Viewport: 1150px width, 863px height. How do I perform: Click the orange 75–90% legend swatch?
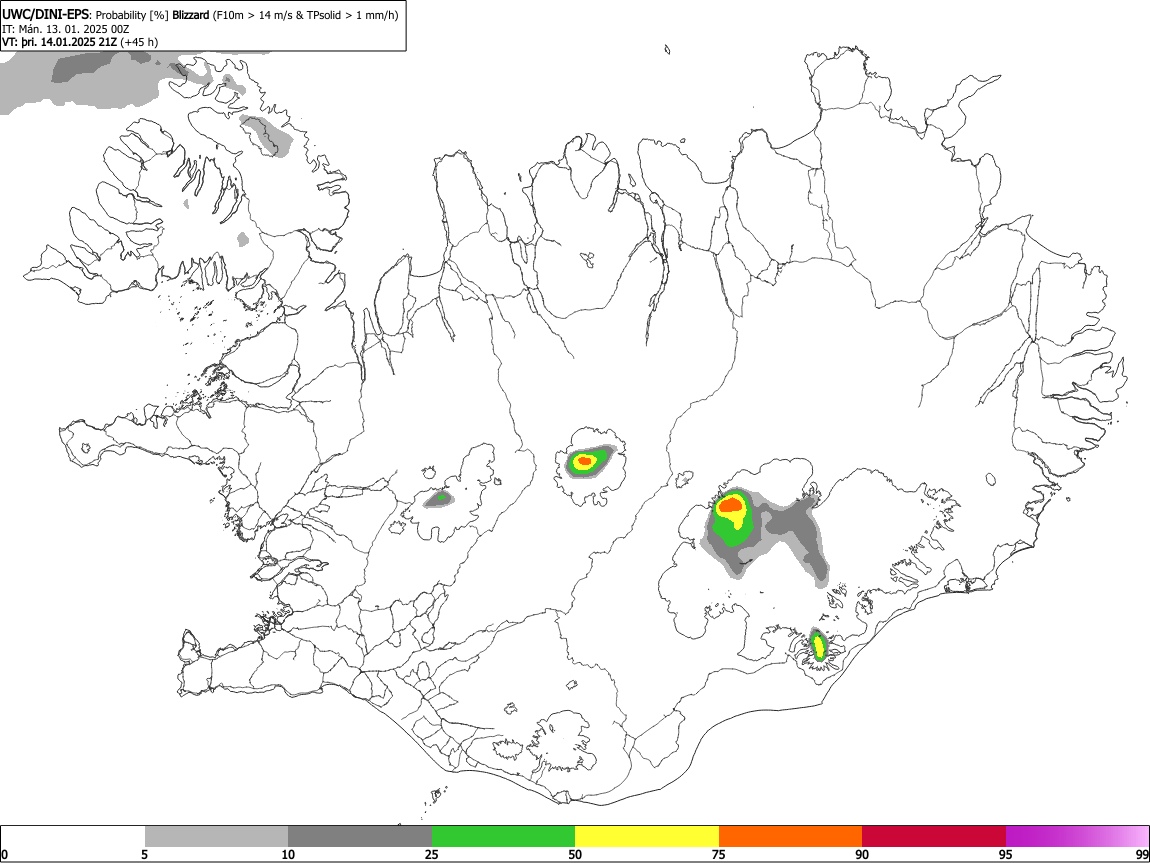pos(790,837)
